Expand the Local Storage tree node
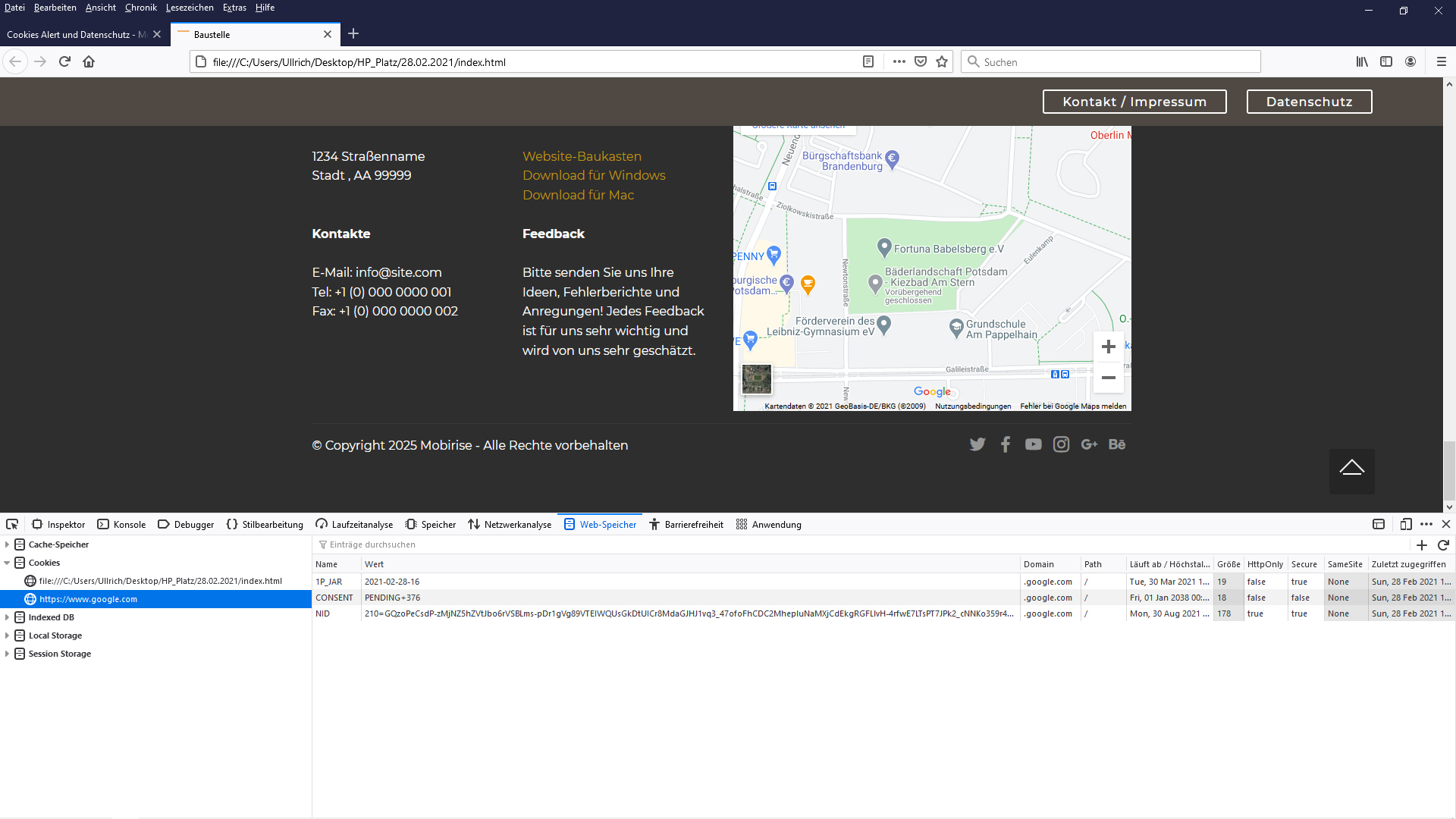Screen dimensions: 1456x819 click(7, 635)
